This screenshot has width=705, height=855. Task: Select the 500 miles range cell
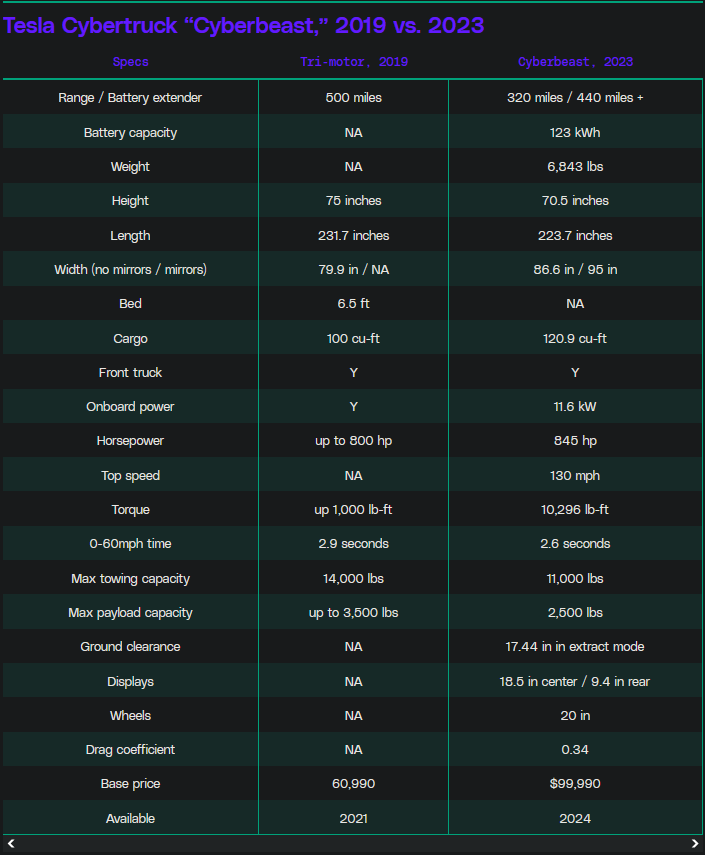coord(354,98)
